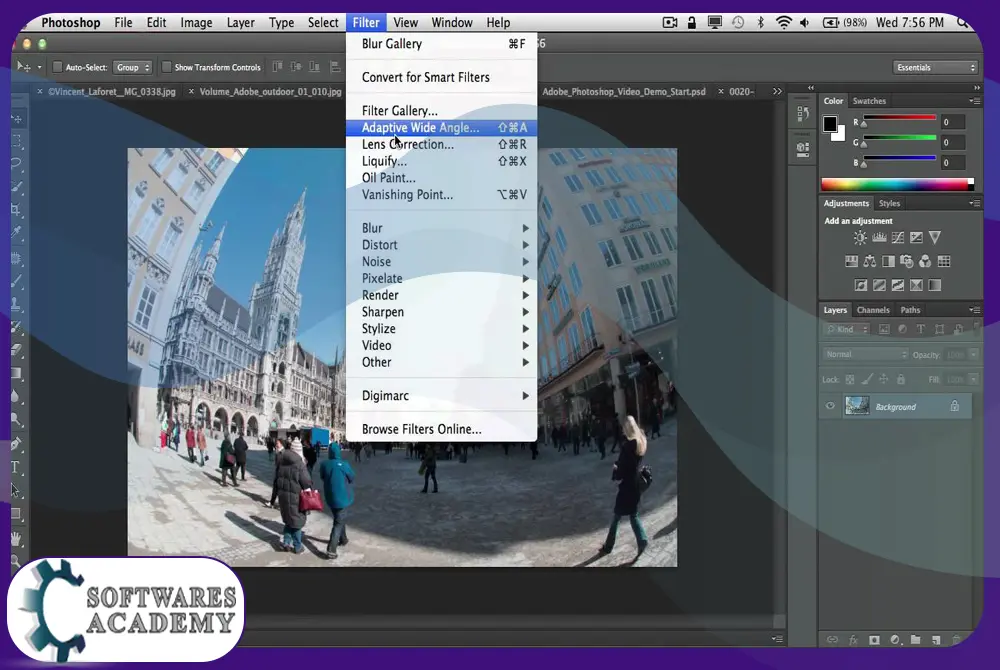This screenshot has height=670, width=1000.
Task: Select the Lasso tool
Action: [x=17, y=164]
